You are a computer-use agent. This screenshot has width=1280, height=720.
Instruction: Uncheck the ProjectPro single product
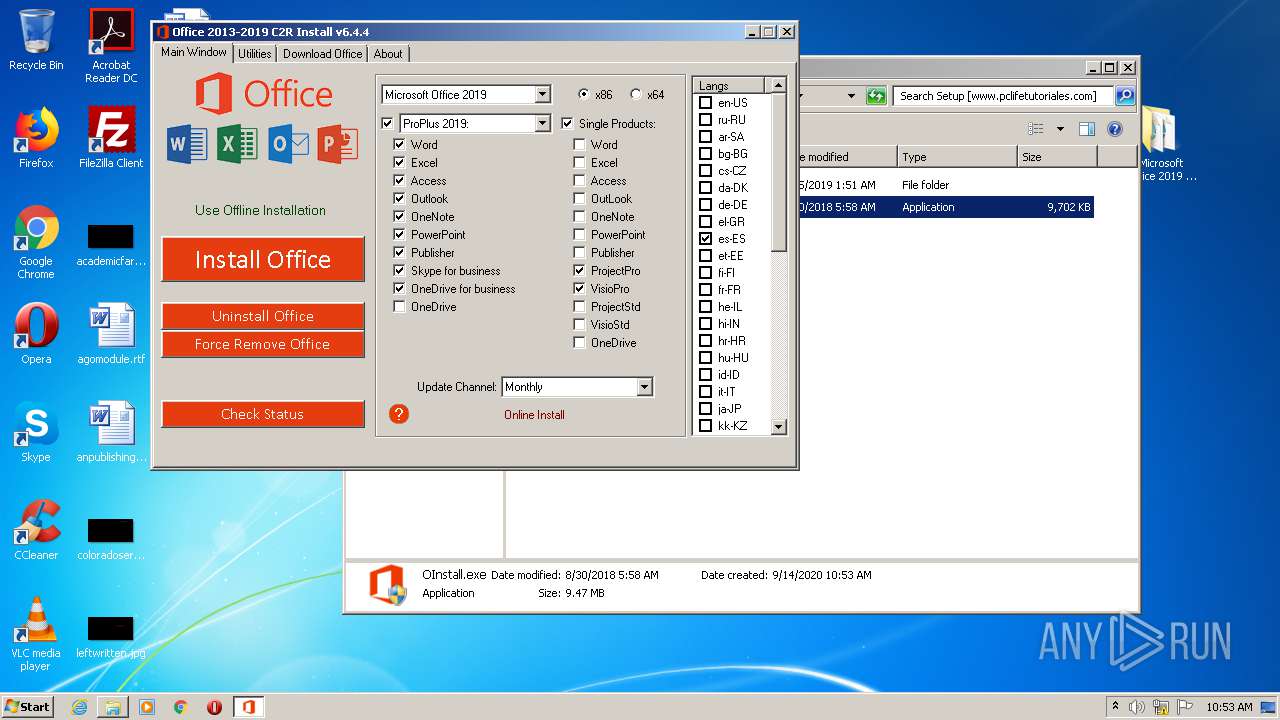579,271
